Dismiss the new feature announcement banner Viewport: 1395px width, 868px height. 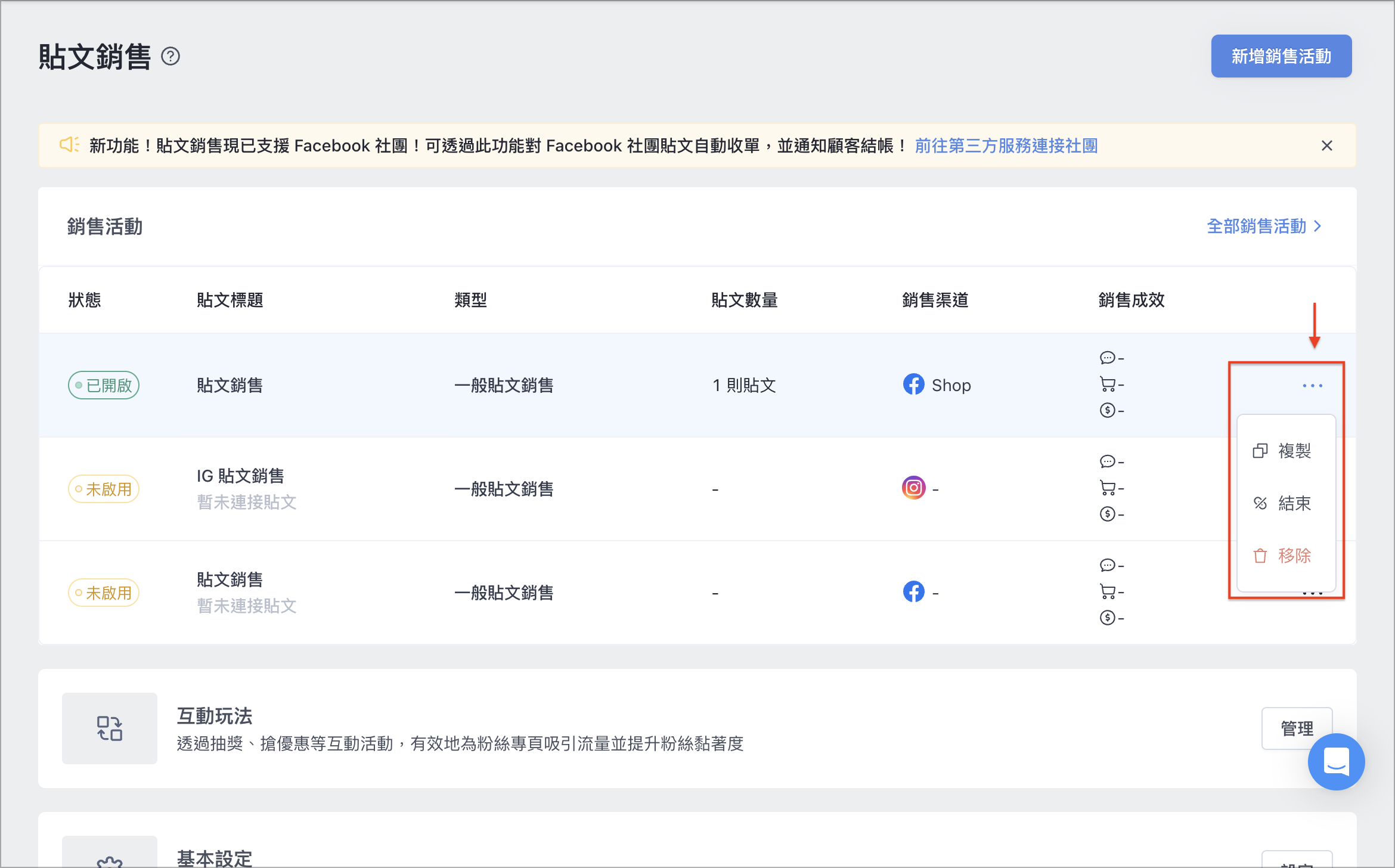click(1327, 145)
